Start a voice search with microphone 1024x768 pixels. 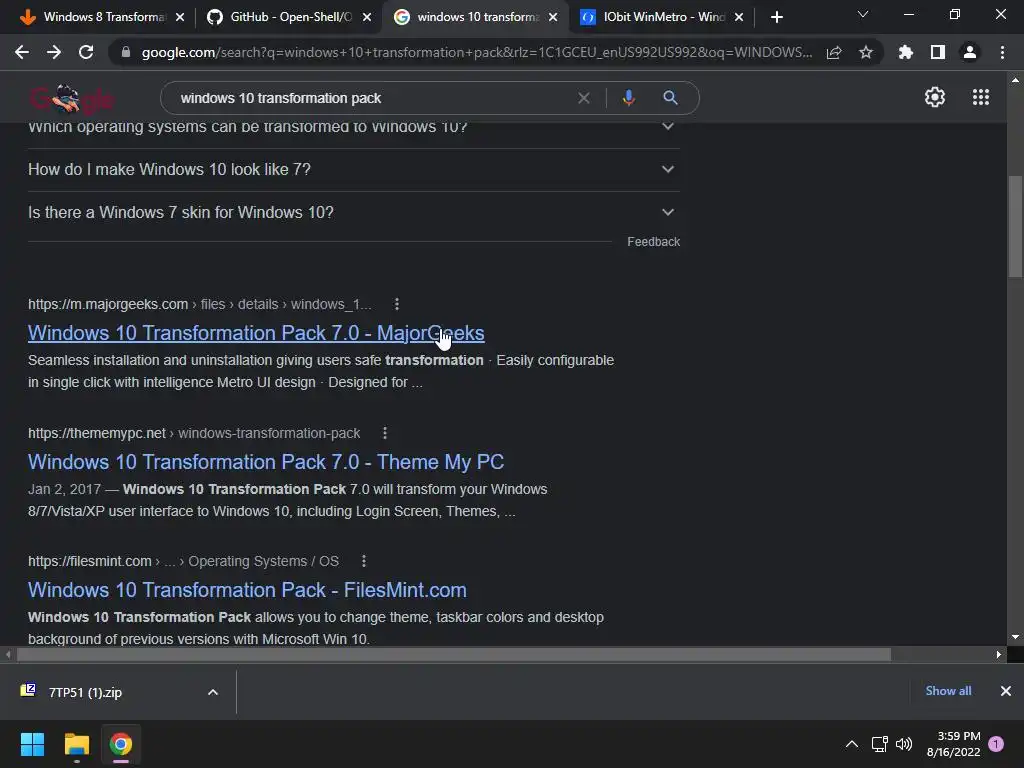click(x=628, y=98)
